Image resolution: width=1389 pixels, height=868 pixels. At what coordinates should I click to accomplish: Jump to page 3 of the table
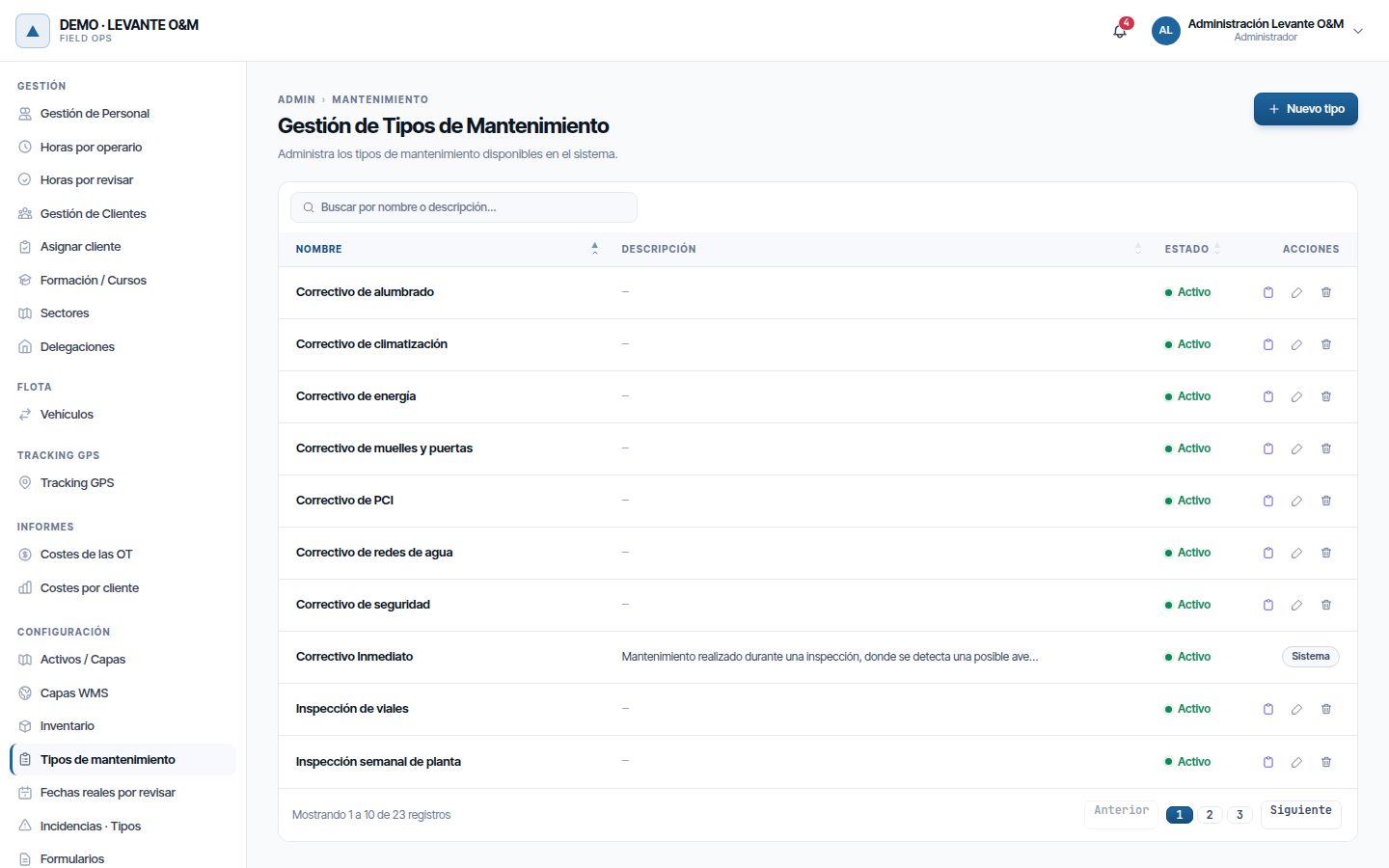click(1239, 815)
